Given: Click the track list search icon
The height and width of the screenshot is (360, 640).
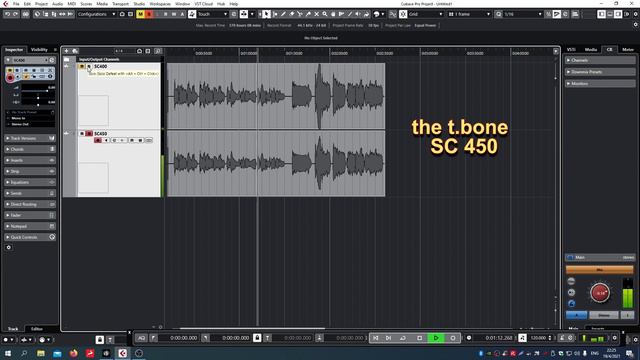Looking at the screenshot, I should pos(158,51).
